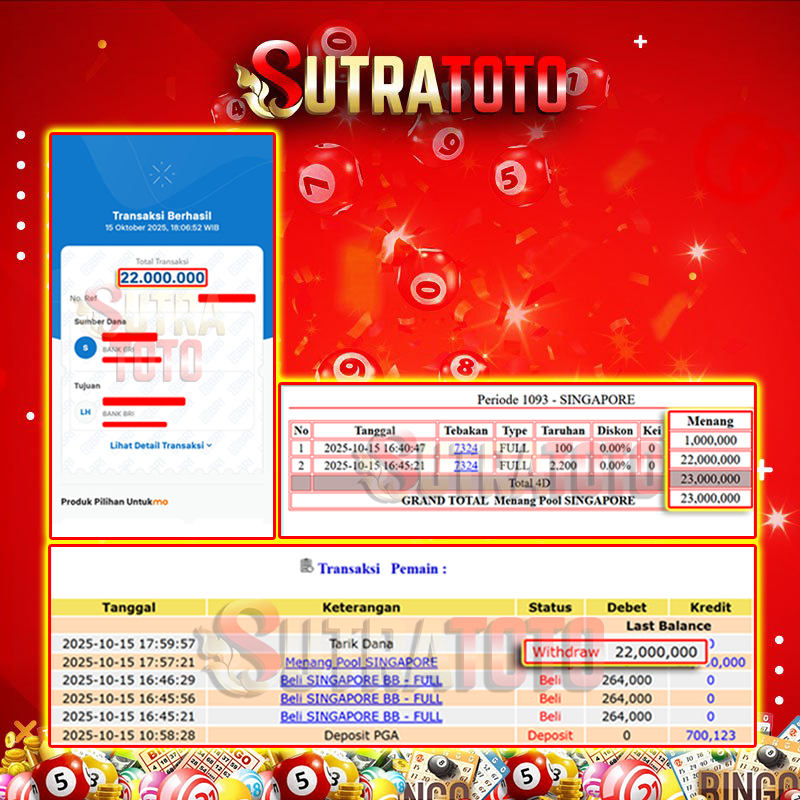Click the Kredit column header
This screenshot has height=800, width=800.
tap(710, 607)
